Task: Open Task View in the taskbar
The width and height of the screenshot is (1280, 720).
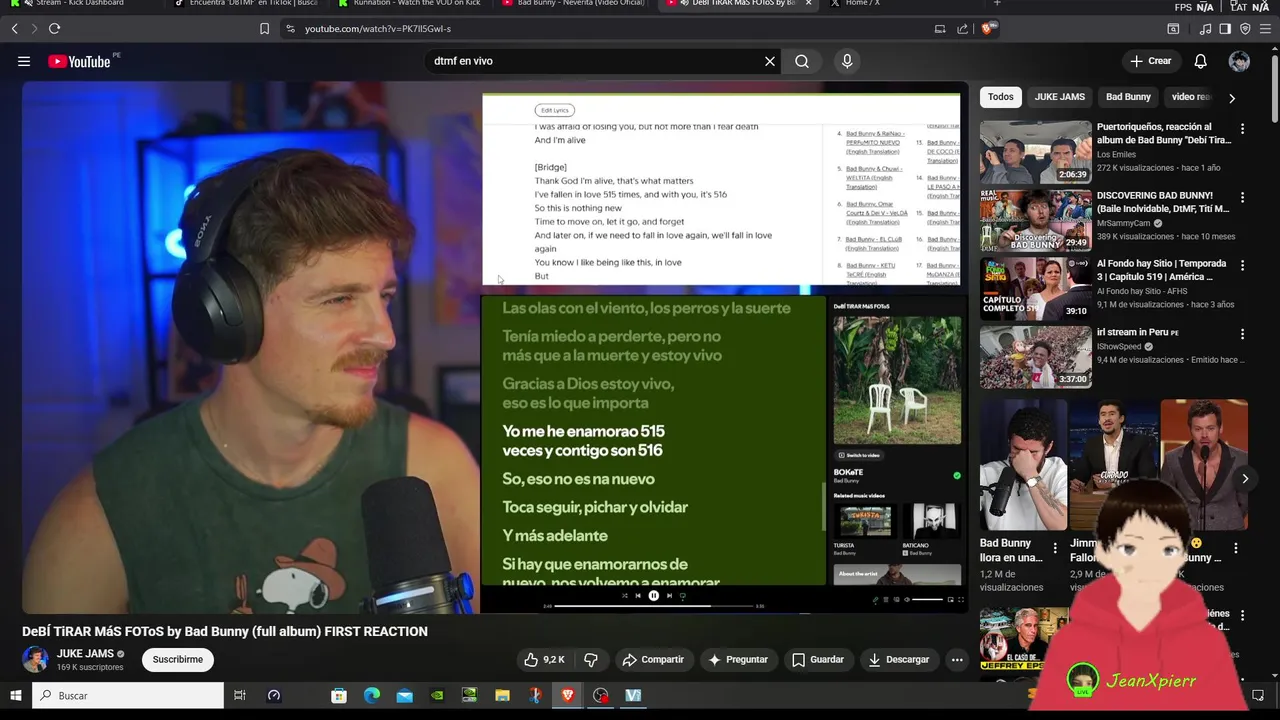Action: pyautogui.click(x=240, y=695)
